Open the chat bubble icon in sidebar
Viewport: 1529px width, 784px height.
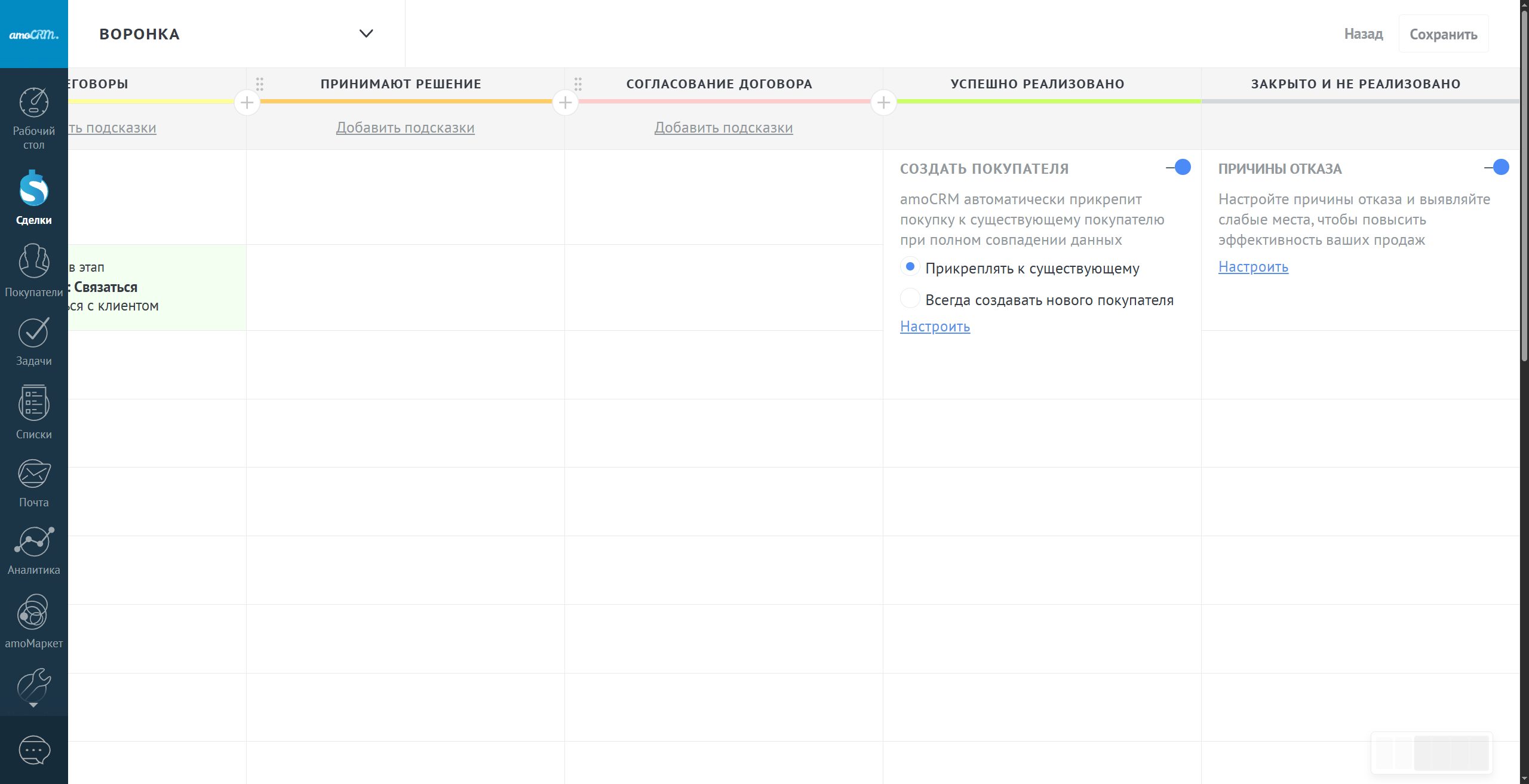(34, 750)
